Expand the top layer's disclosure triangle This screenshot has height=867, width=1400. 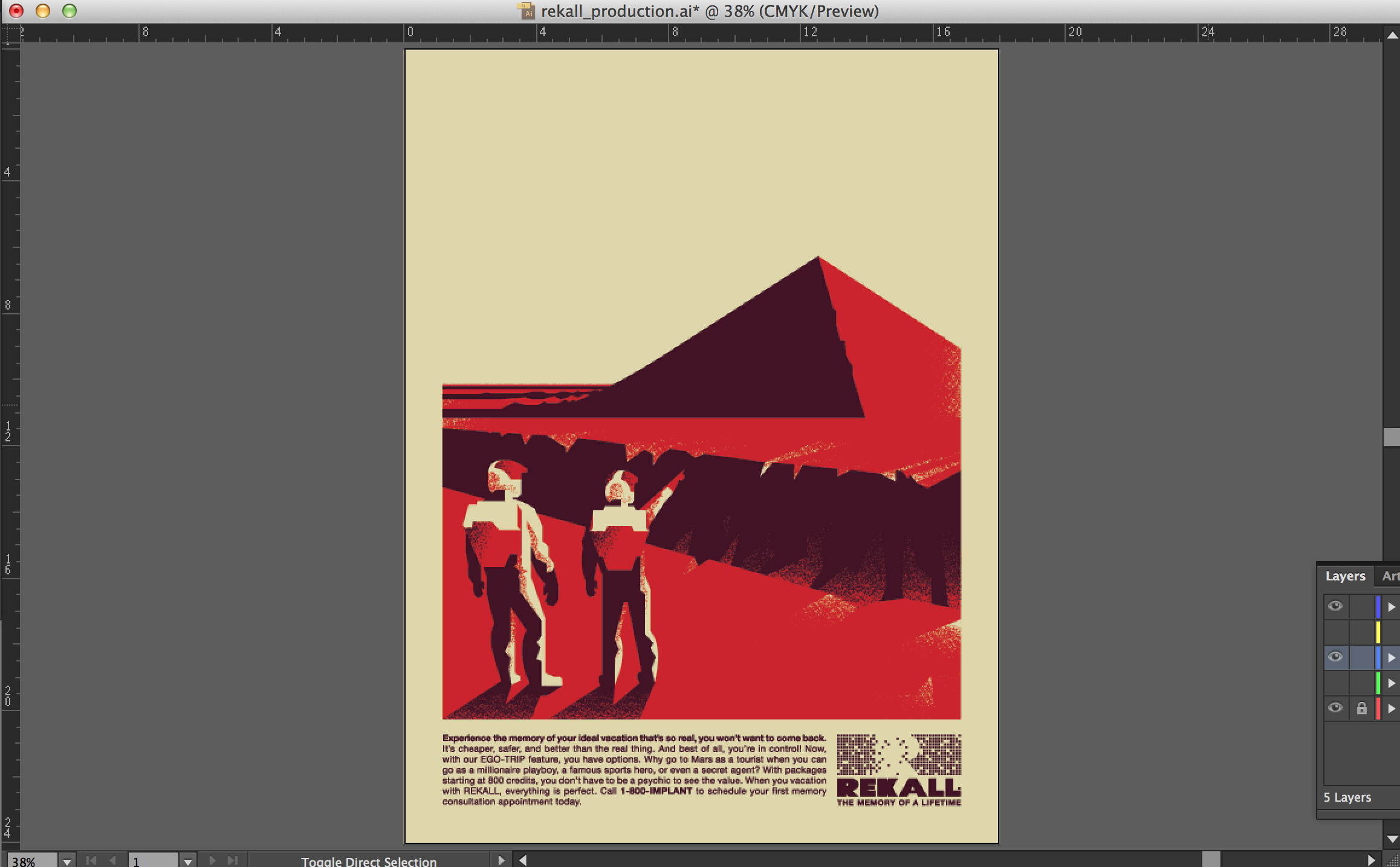pos(1392,606)
